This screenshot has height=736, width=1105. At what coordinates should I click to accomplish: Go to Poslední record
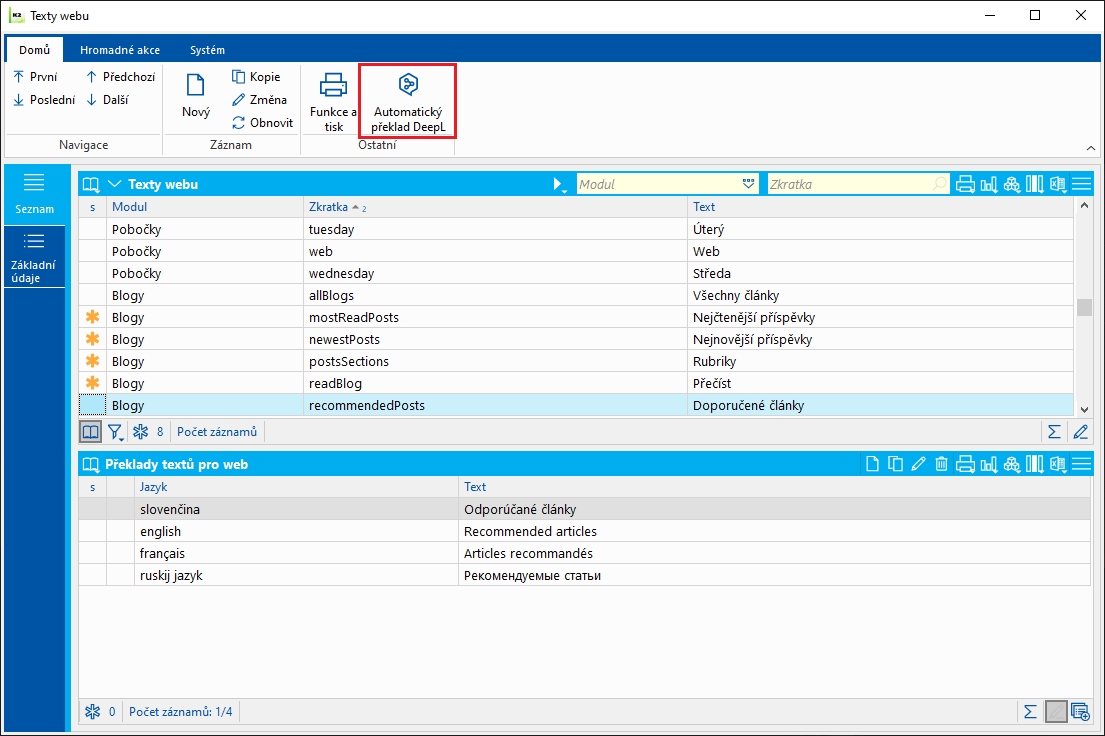tap(44, 100)
